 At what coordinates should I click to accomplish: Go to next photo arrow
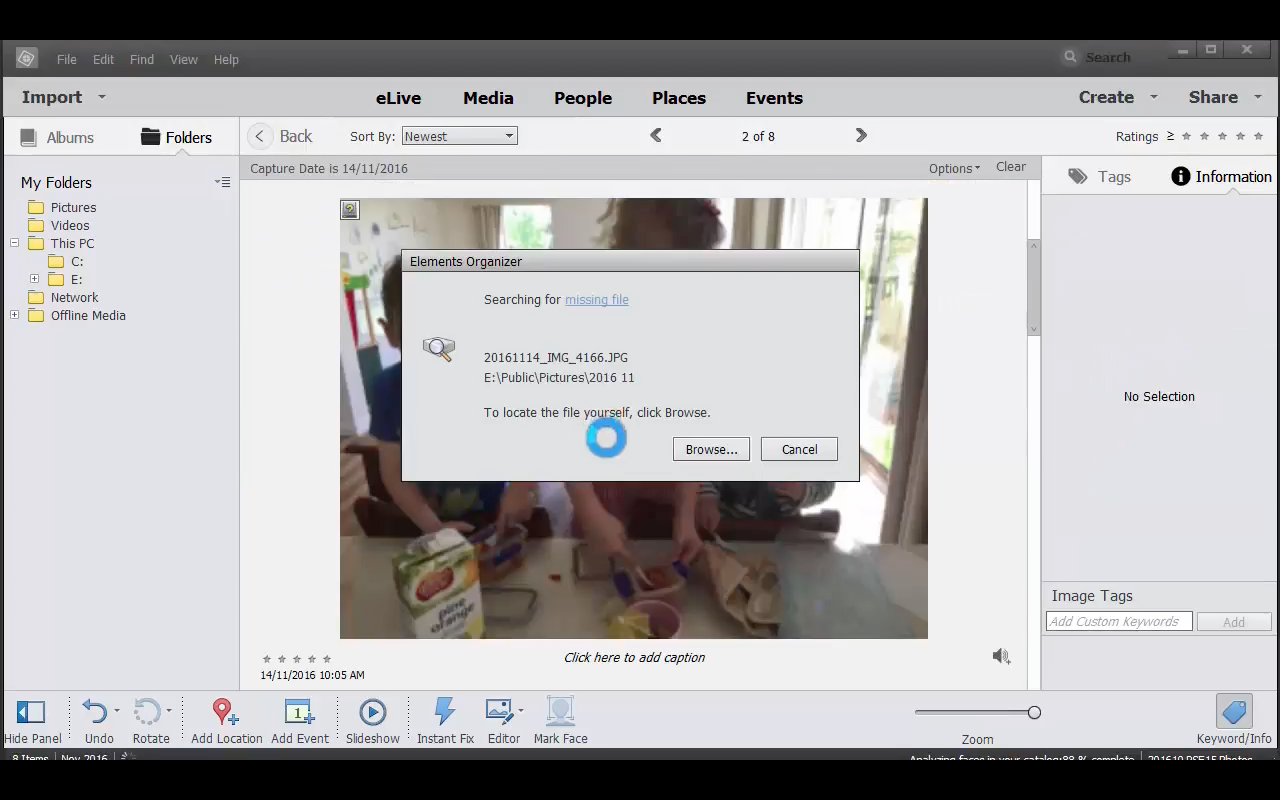click(x=861, y=135)
